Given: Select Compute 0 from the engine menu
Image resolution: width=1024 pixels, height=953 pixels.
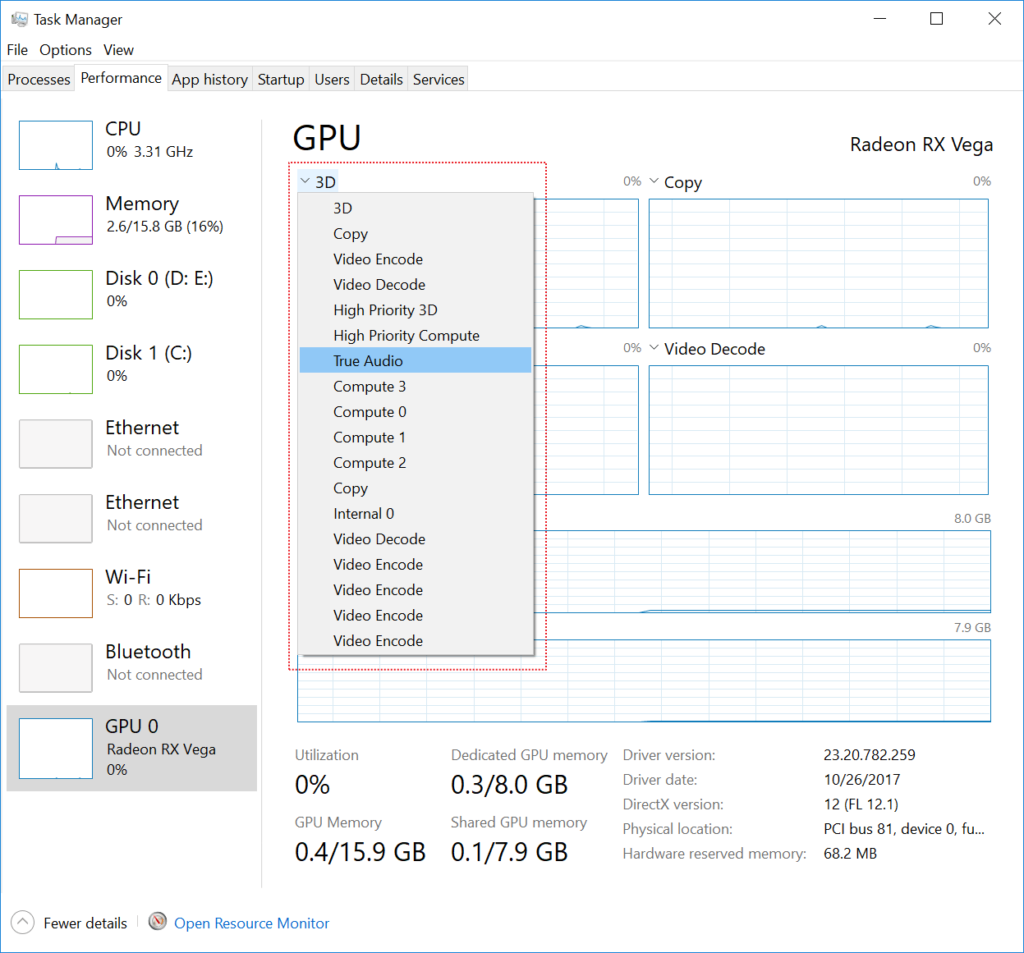Looking at the screenshot, I should (x=369, y=411).
